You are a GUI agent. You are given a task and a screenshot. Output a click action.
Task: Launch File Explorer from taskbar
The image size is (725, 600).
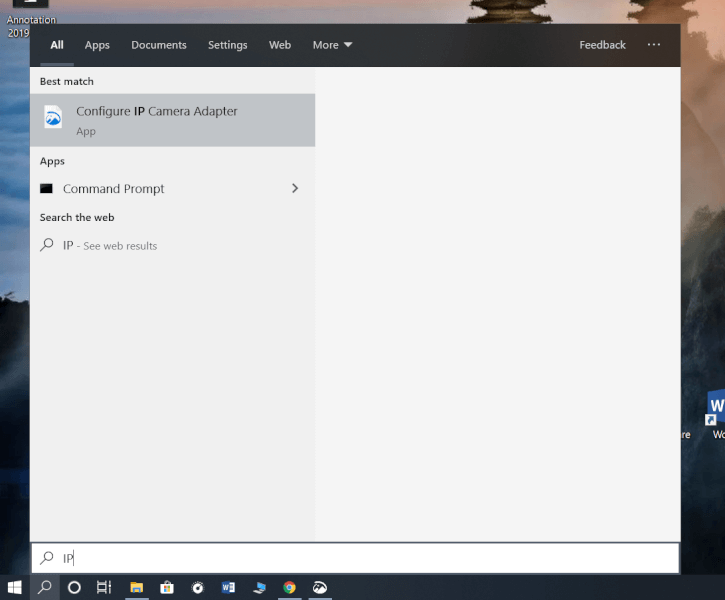(x=136, y=588)
